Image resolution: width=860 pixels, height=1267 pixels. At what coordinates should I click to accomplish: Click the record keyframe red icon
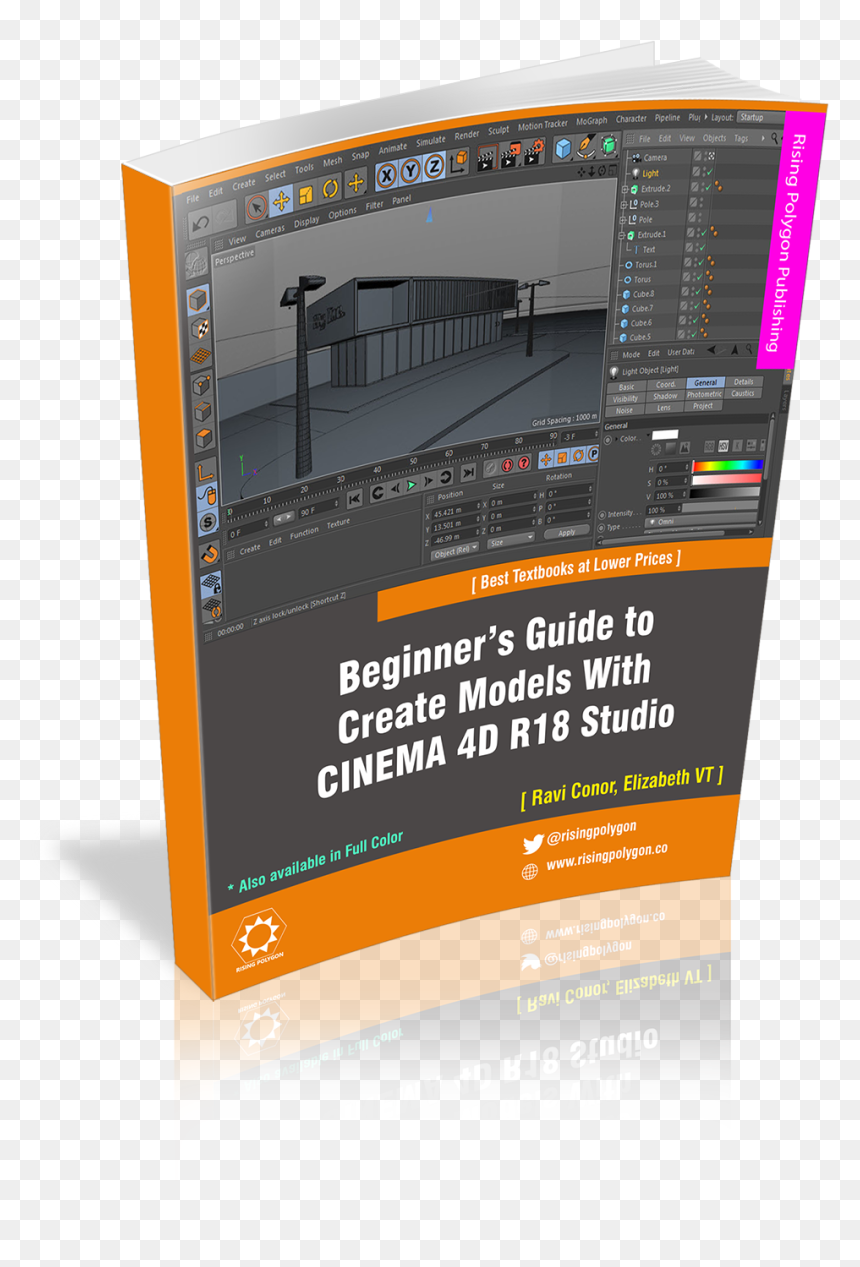[508, 466]
